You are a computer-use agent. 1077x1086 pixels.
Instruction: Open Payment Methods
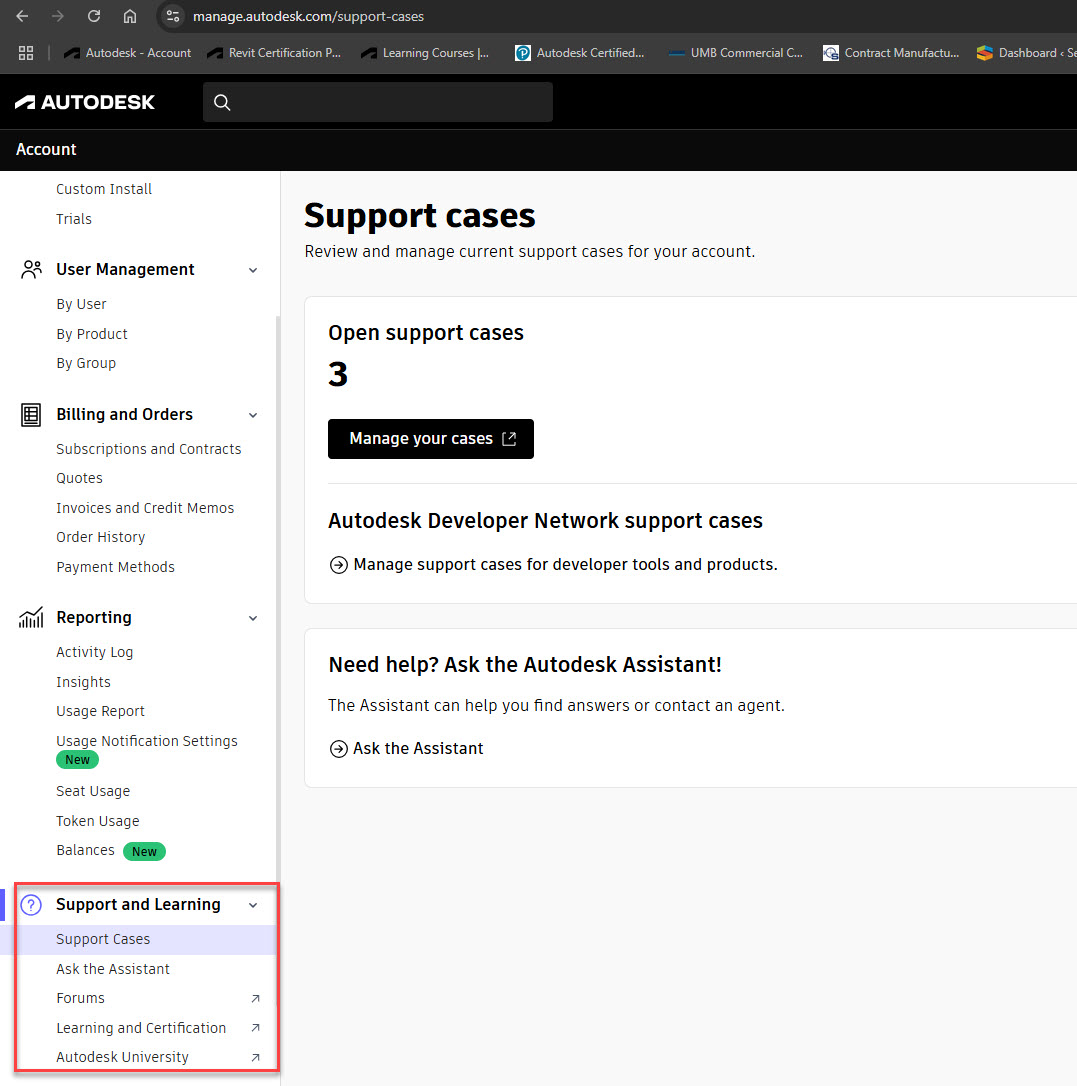[115, 567]
